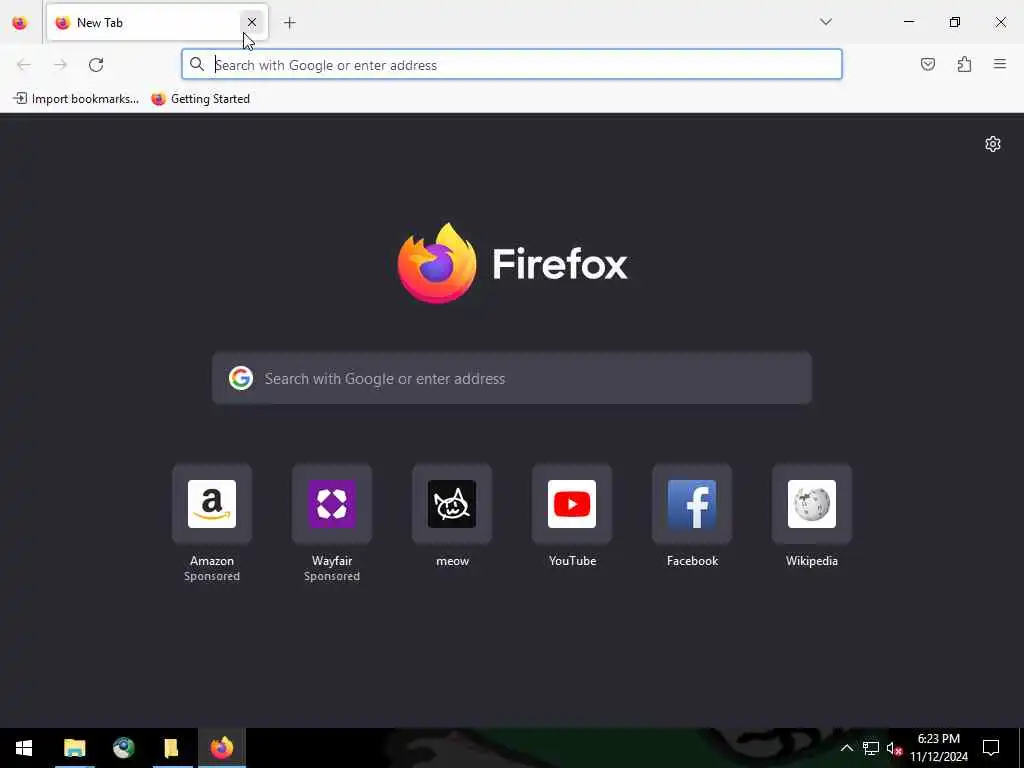Minimize the Firefox window
The width and height of the screenshot is (1024, 768).
click(908, 22)
